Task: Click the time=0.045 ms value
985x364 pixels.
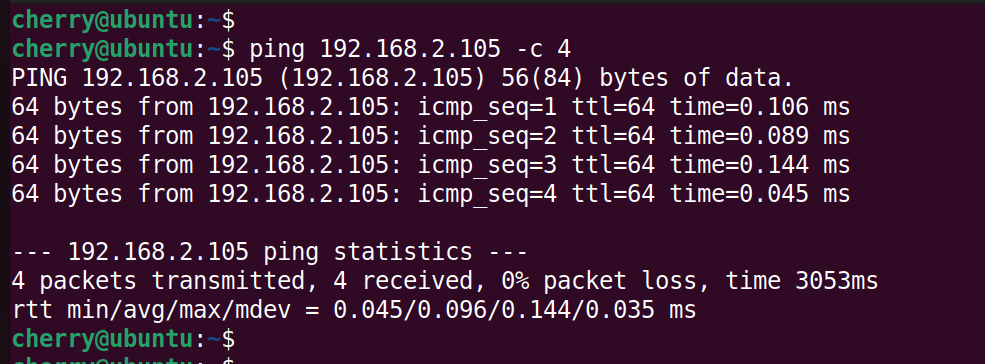Action: coord(760,194)
